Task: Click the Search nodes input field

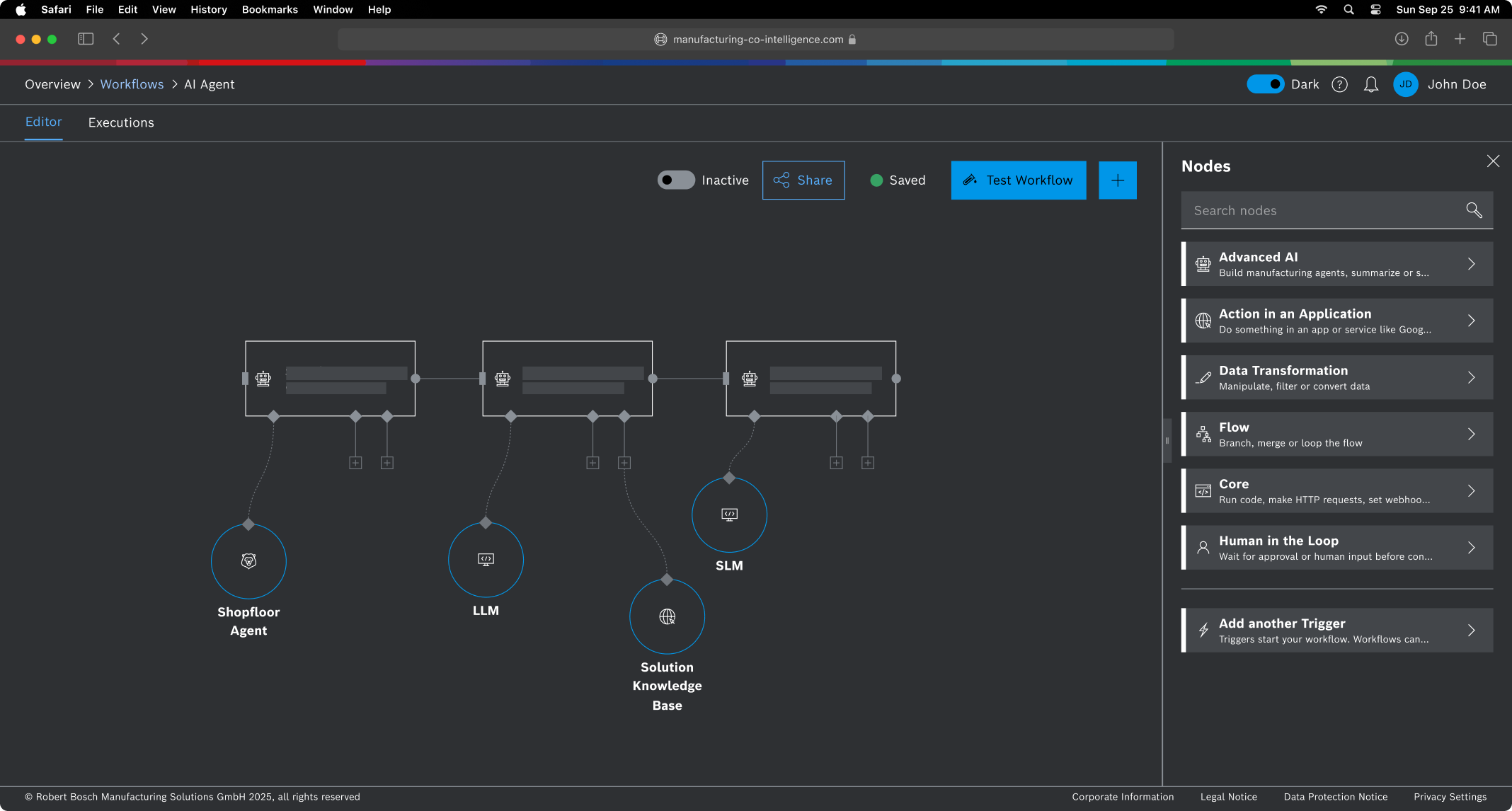Action: click(x=1324, y=210)
